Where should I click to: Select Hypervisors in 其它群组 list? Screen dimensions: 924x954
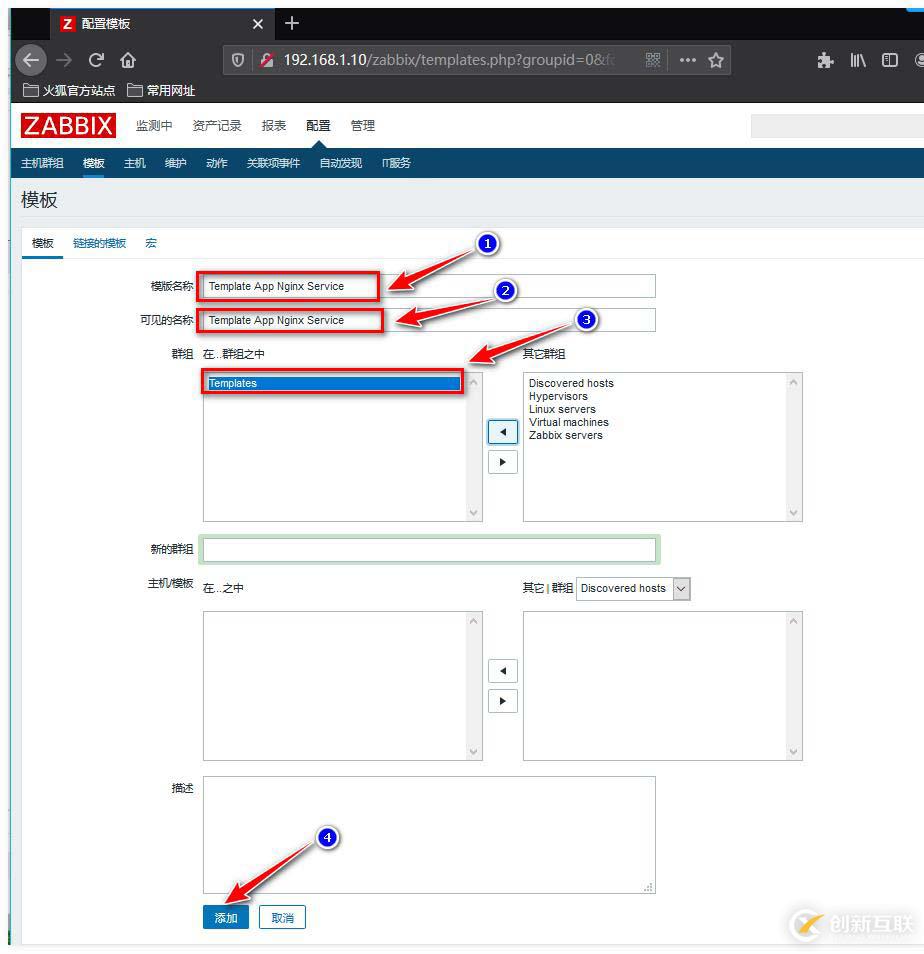558,396
